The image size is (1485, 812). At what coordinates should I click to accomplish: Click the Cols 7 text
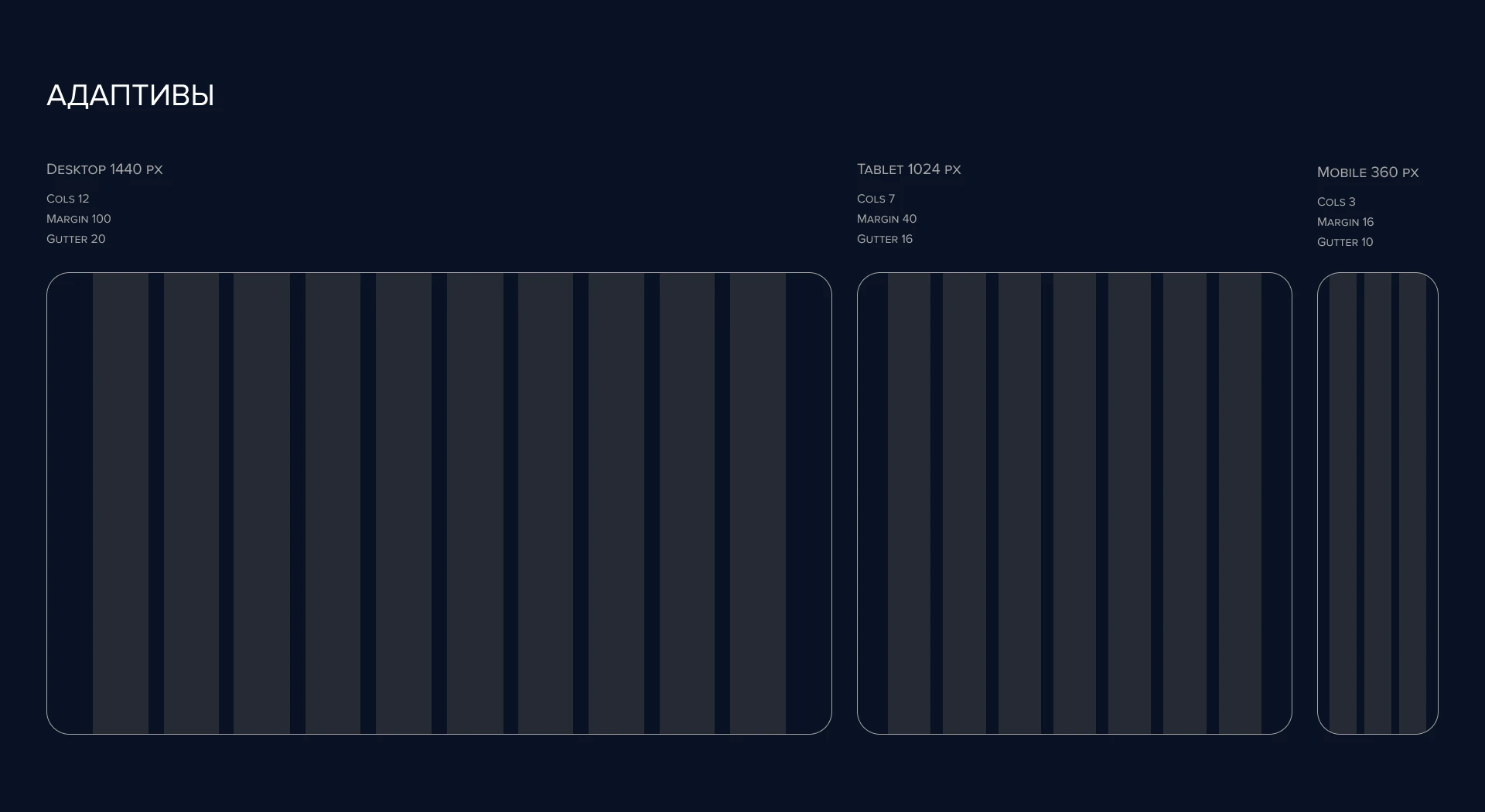876,199
